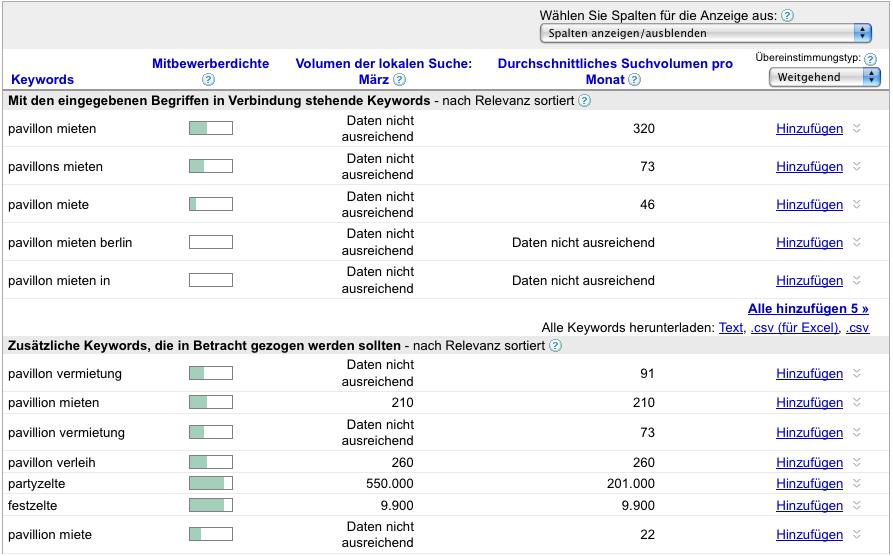Click Hinzufügen for pavillons mieten
893x556 pixels.
(x=809, y=166)
